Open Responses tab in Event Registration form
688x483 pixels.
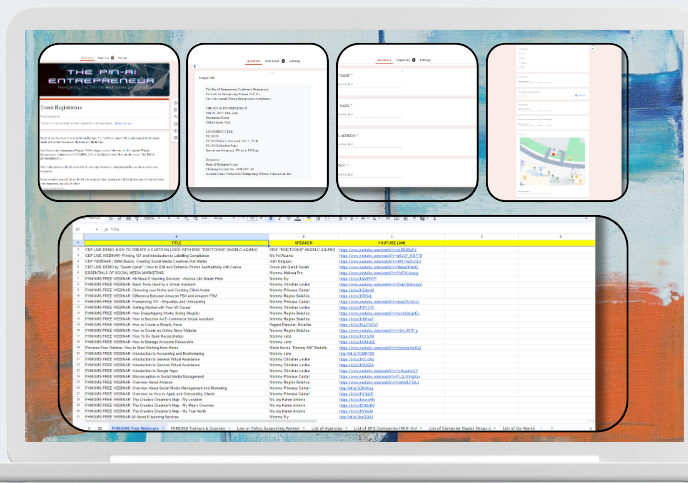[103, 58]
